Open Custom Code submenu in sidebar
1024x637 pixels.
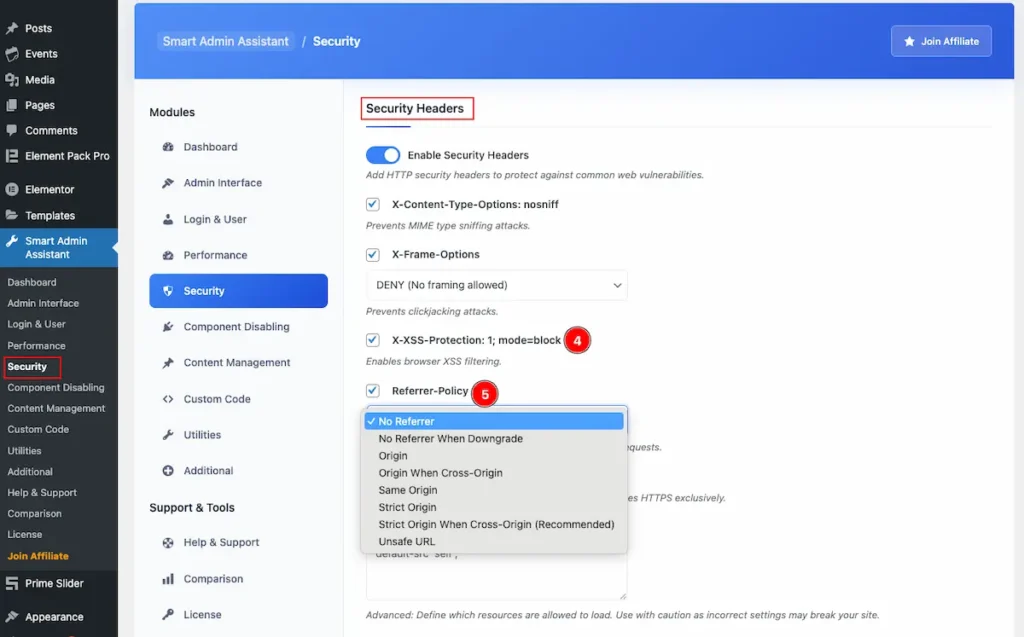[38, 429]
